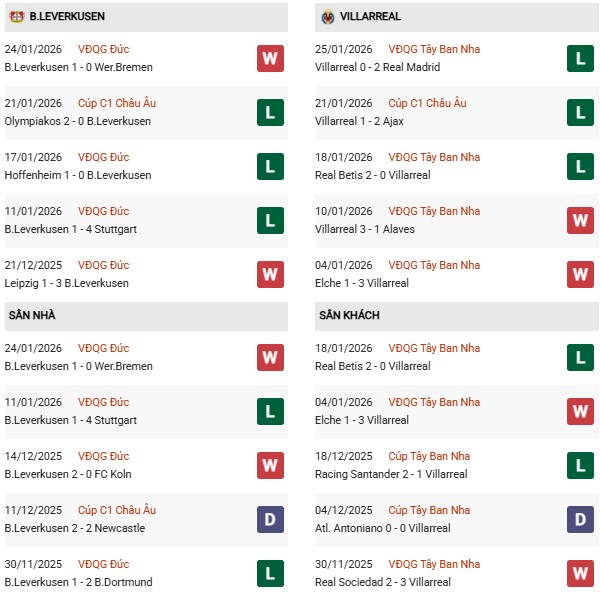600x594 pixels.
Task: Click the Villarreal club crest icon
Action: click(x=328, y=17)
